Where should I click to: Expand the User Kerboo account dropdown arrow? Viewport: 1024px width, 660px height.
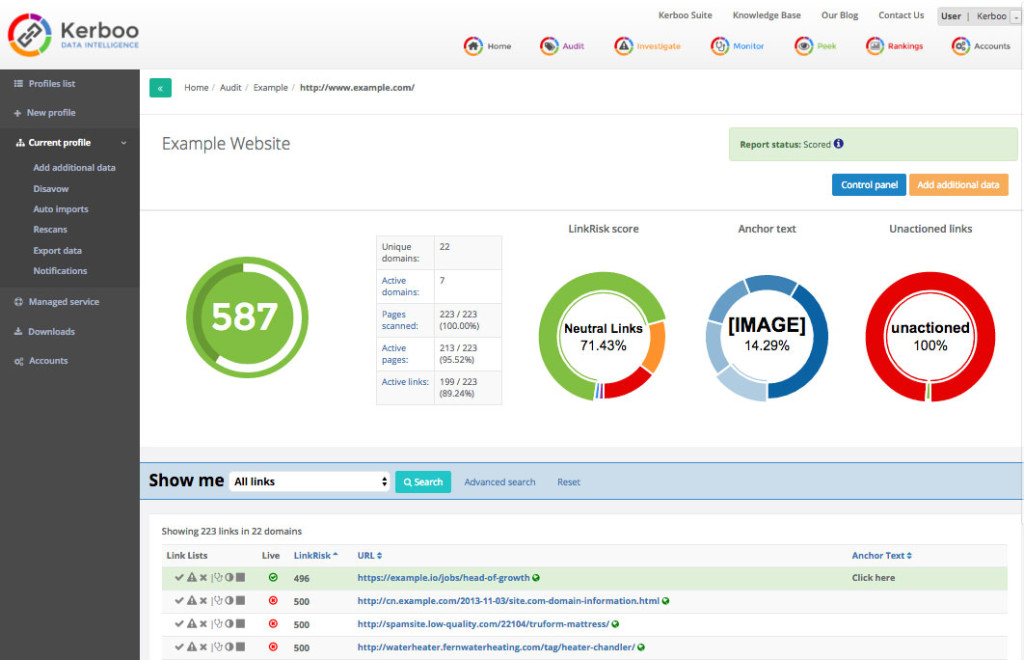(1017, 17)
